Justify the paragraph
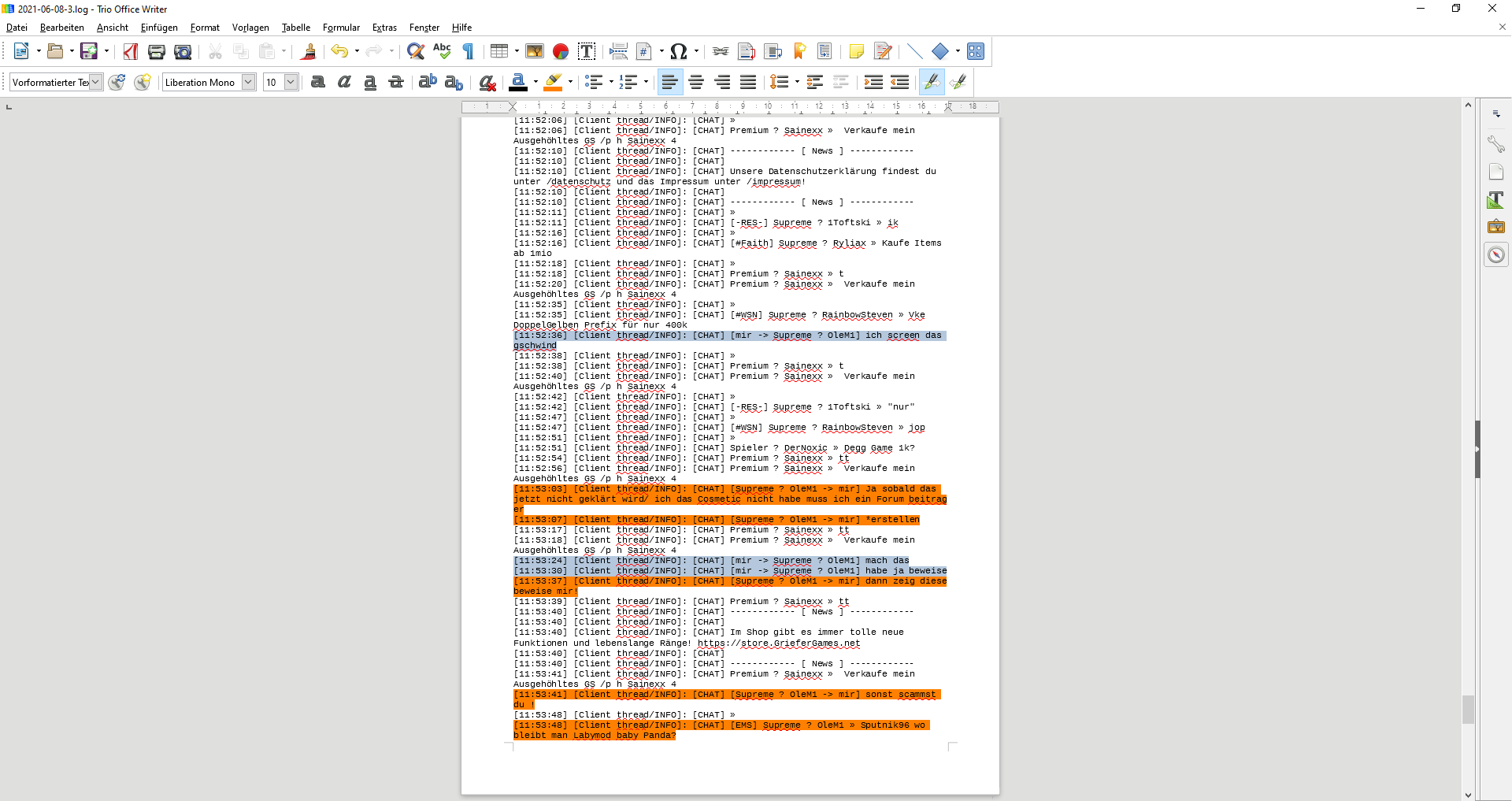 click(x=748, y=82)
